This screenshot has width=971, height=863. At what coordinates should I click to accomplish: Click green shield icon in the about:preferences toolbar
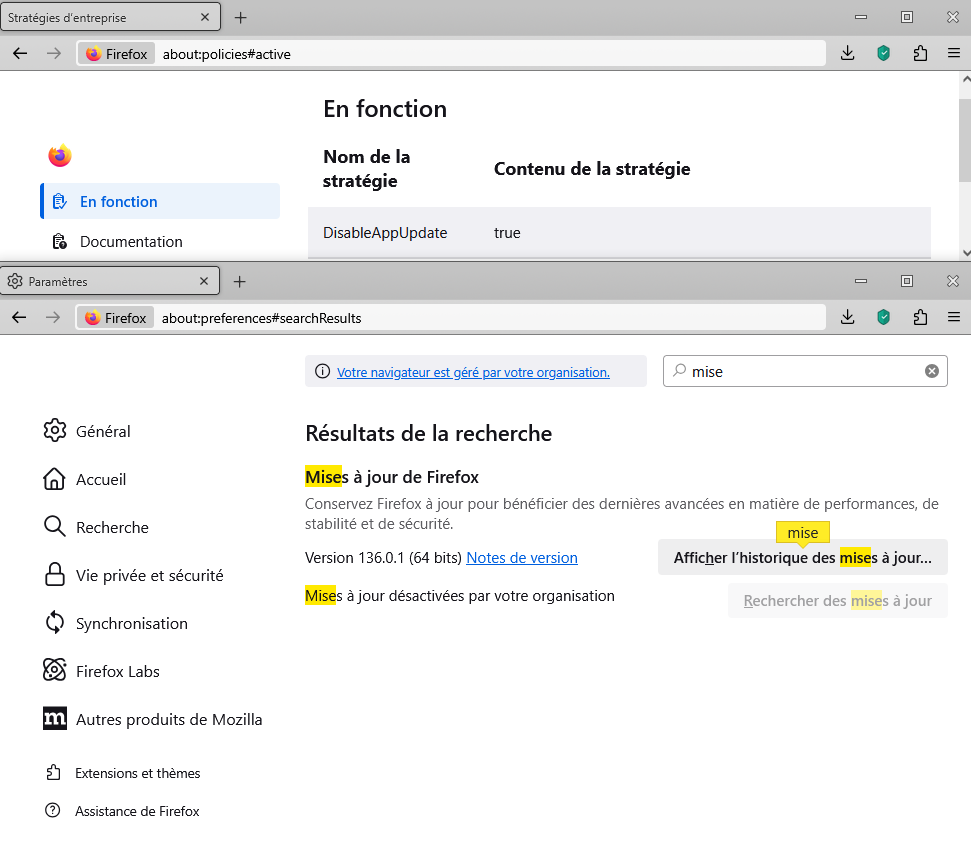tap(883, 317)
